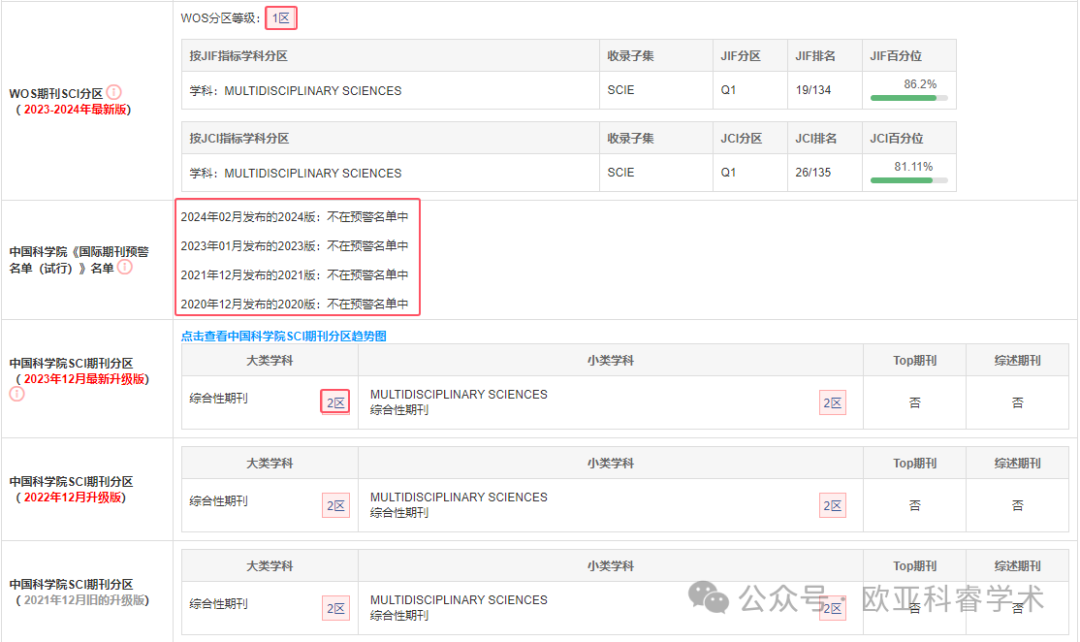Viewport: 1080px width, 642px height.
Task: Click 大类学科 header in 2022年12月 table
Action: click(270, 463)
